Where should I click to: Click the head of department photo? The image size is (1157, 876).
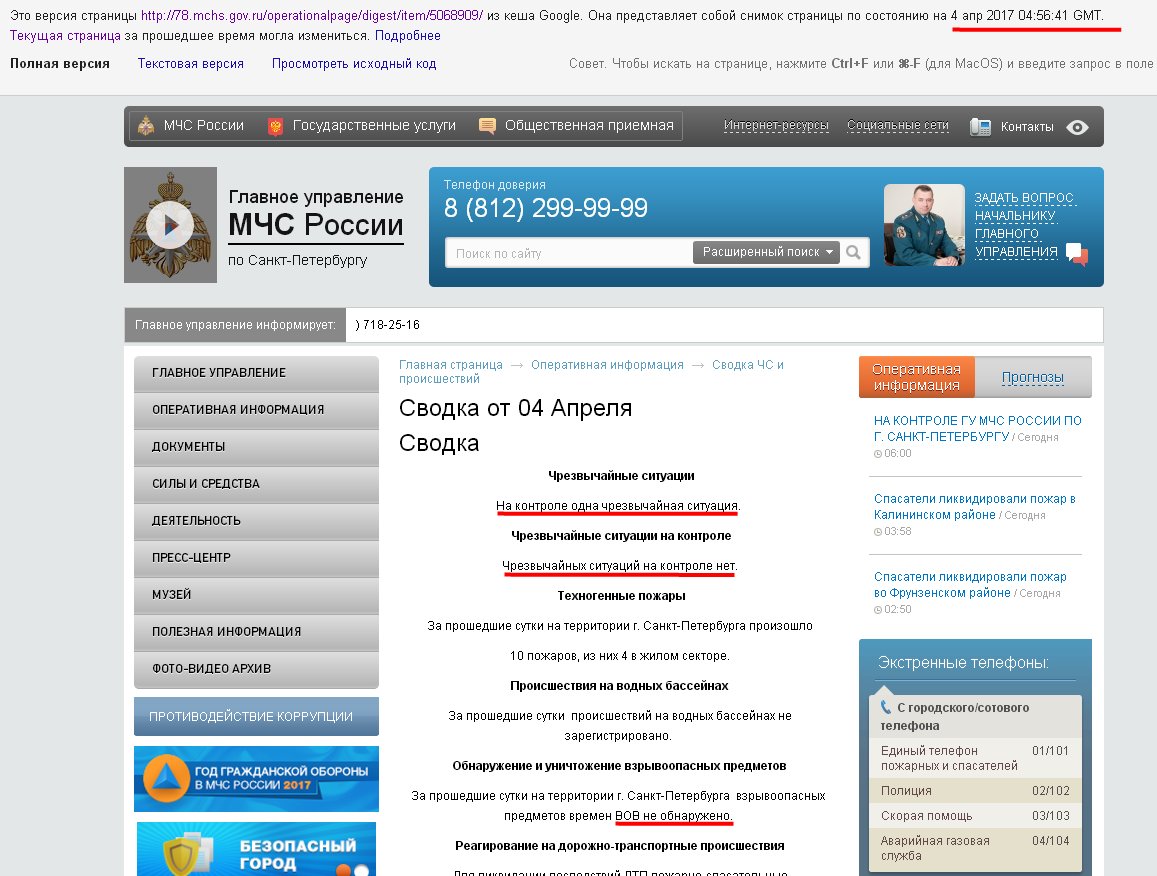coord(924,225)
